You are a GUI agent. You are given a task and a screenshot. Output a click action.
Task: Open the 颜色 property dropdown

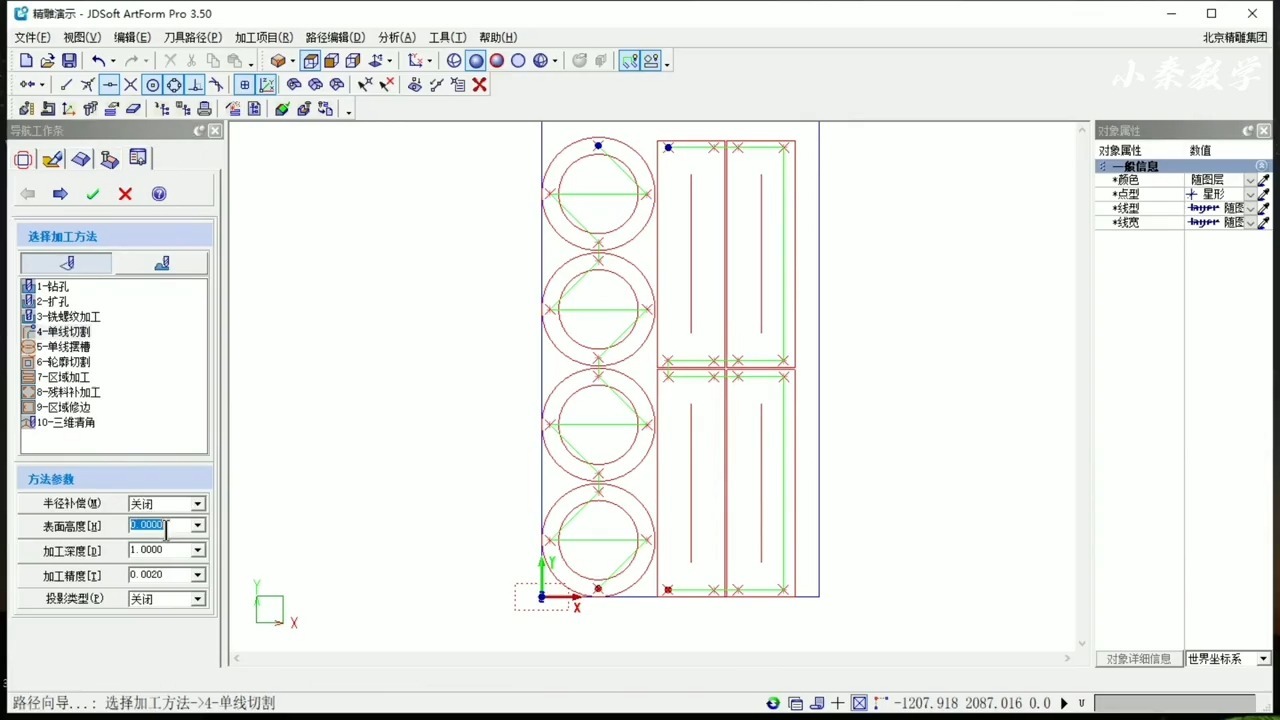(x=1250, y=180)
